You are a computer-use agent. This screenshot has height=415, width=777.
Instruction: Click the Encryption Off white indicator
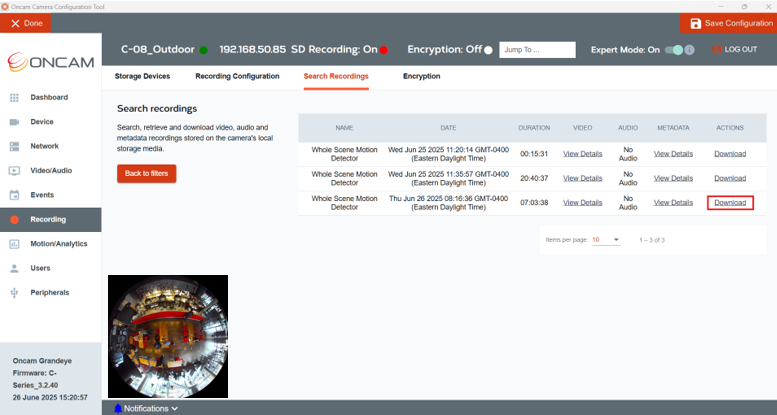point(488,50)
